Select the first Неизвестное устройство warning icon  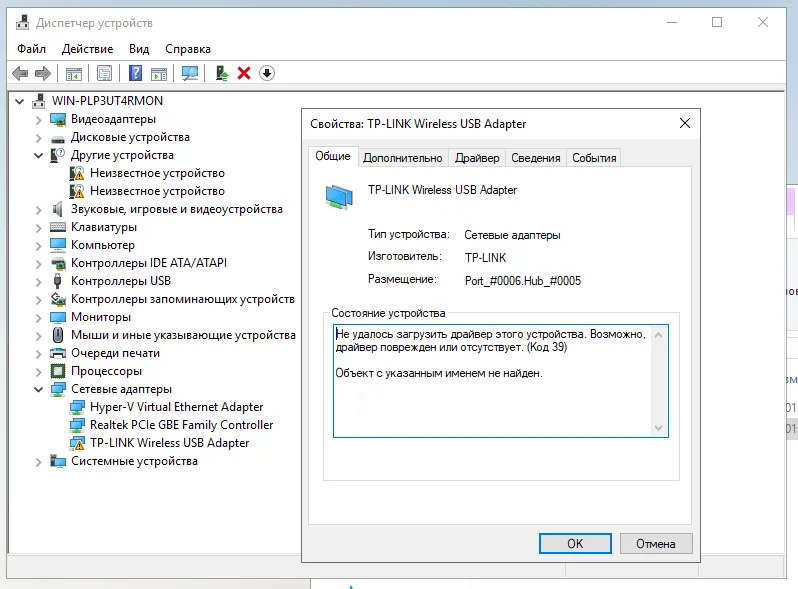click(x=77, y=173)
